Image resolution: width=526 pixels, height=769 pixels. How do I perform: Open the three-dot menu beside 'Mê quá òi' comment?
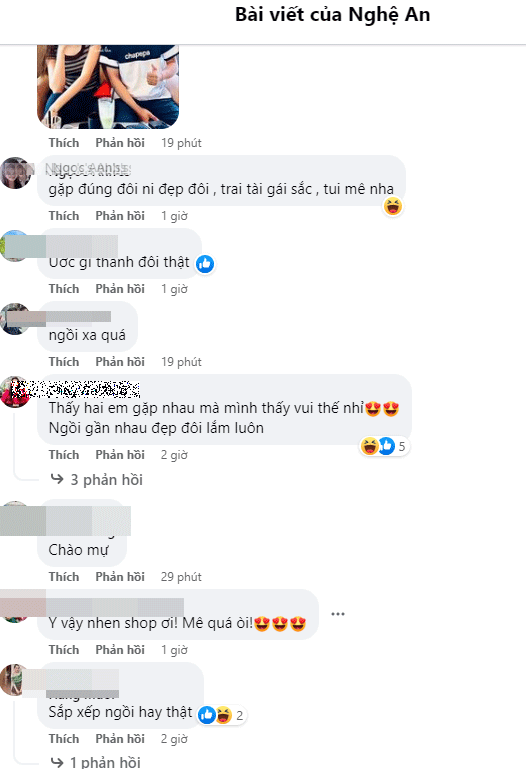pos(338,614)
